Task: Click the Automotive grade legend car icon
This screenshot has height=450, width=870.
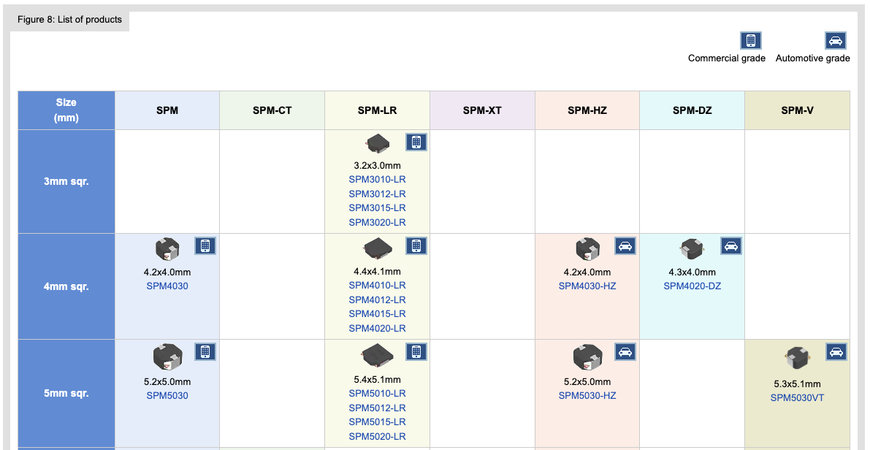Action: tap(835, 41)
